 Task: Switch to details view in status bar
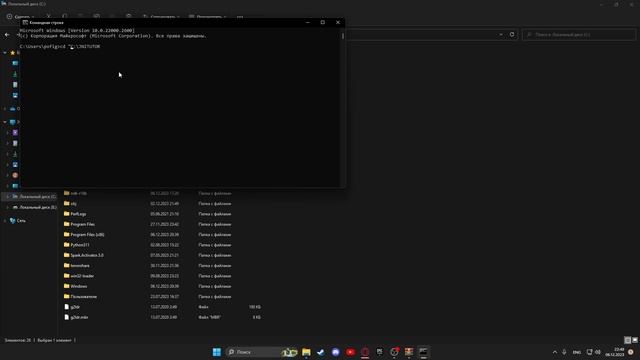[628, 340]
